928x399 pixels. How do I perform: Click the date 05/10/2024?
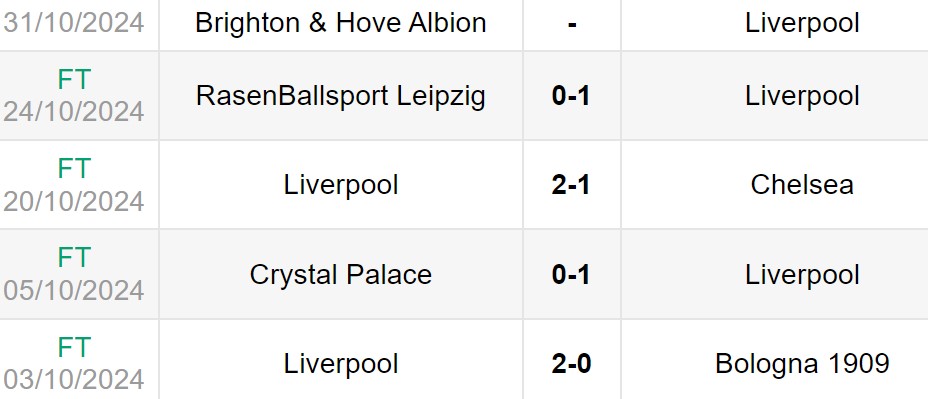pos(74,290)
